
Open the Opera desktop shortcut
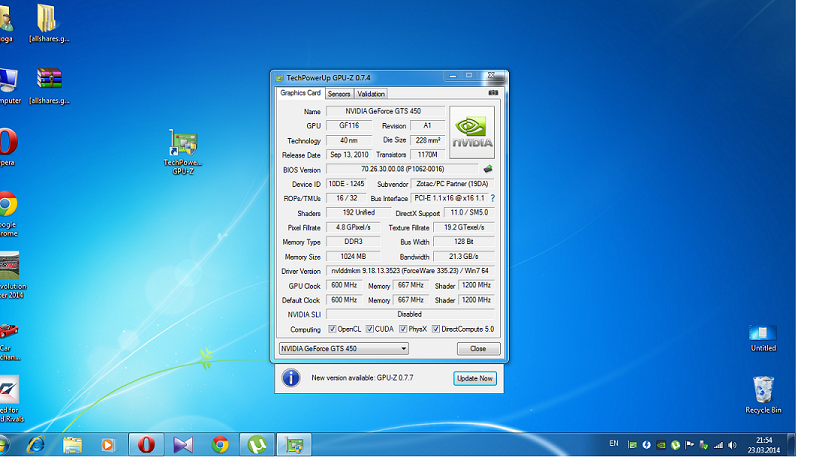[8, 147]
